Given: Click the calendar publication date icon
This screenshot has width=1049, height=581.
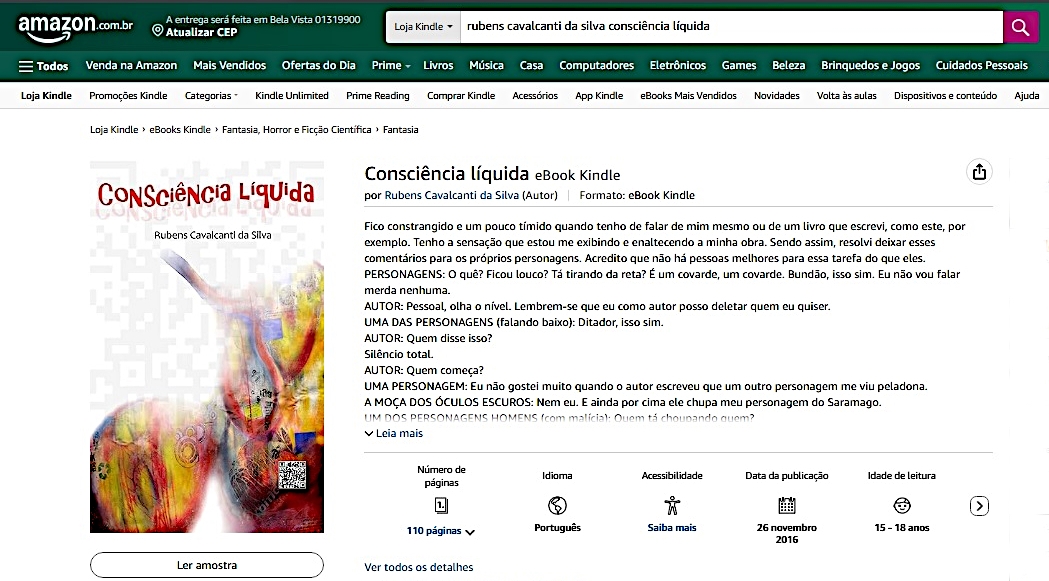Looking at the screenshot, I should click(787, 505).
